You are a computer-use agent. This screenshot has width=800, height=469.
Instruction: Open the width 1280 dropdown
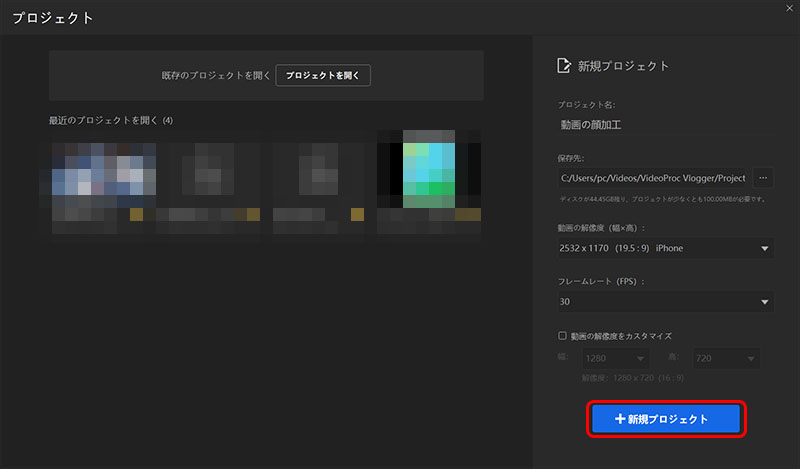[616, 359]
